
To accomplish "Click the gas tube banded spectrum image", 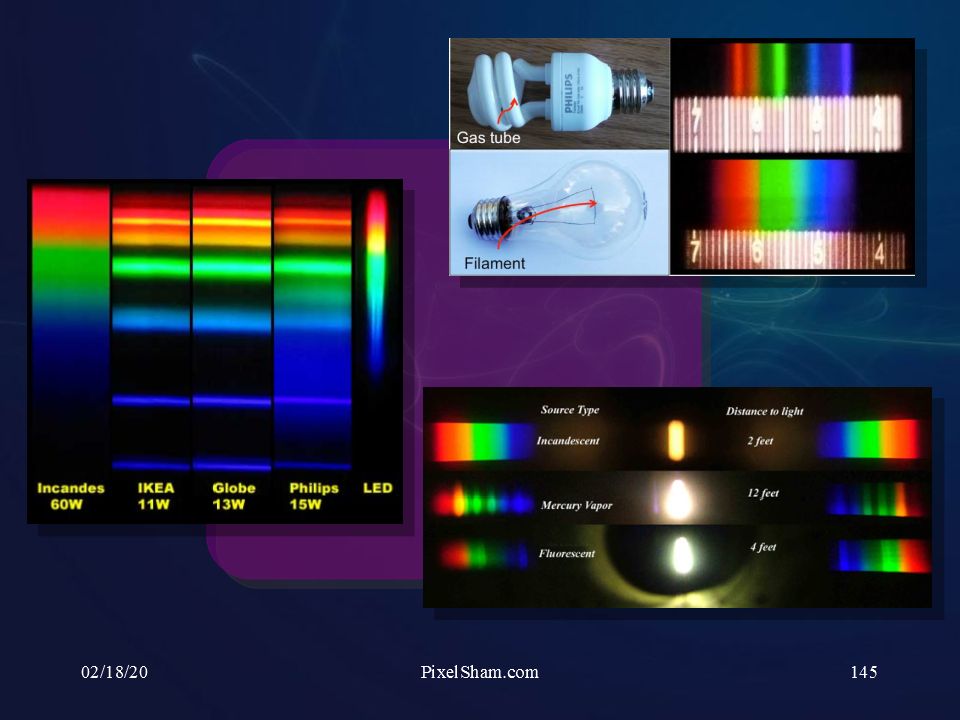I will 792,97.
